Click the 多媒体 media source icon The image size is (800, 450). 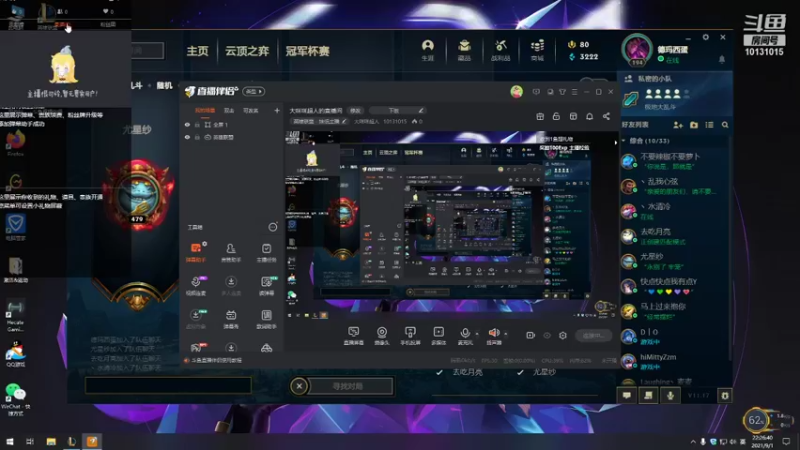click(438, 336)
